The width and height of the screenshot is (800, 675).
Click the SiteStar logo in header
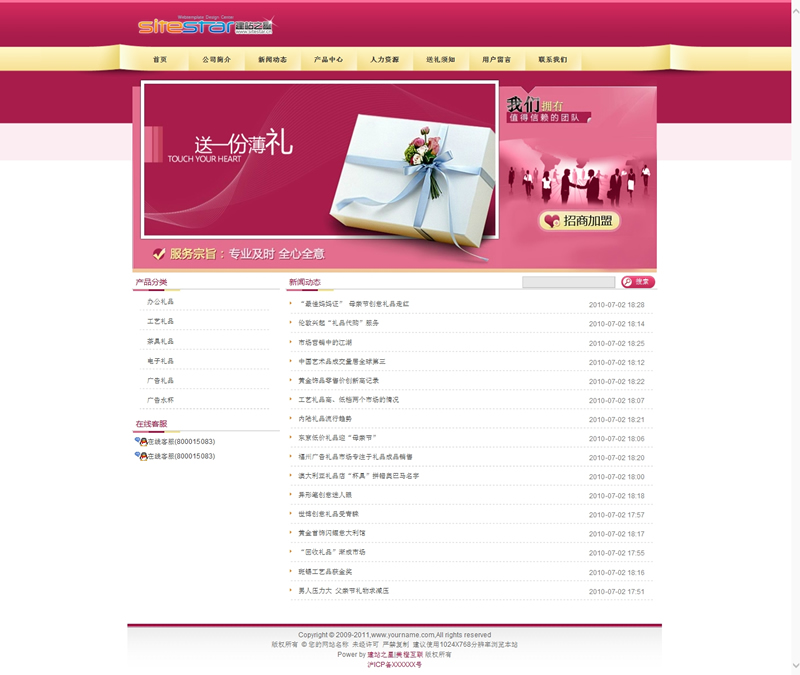click(205, 26)
